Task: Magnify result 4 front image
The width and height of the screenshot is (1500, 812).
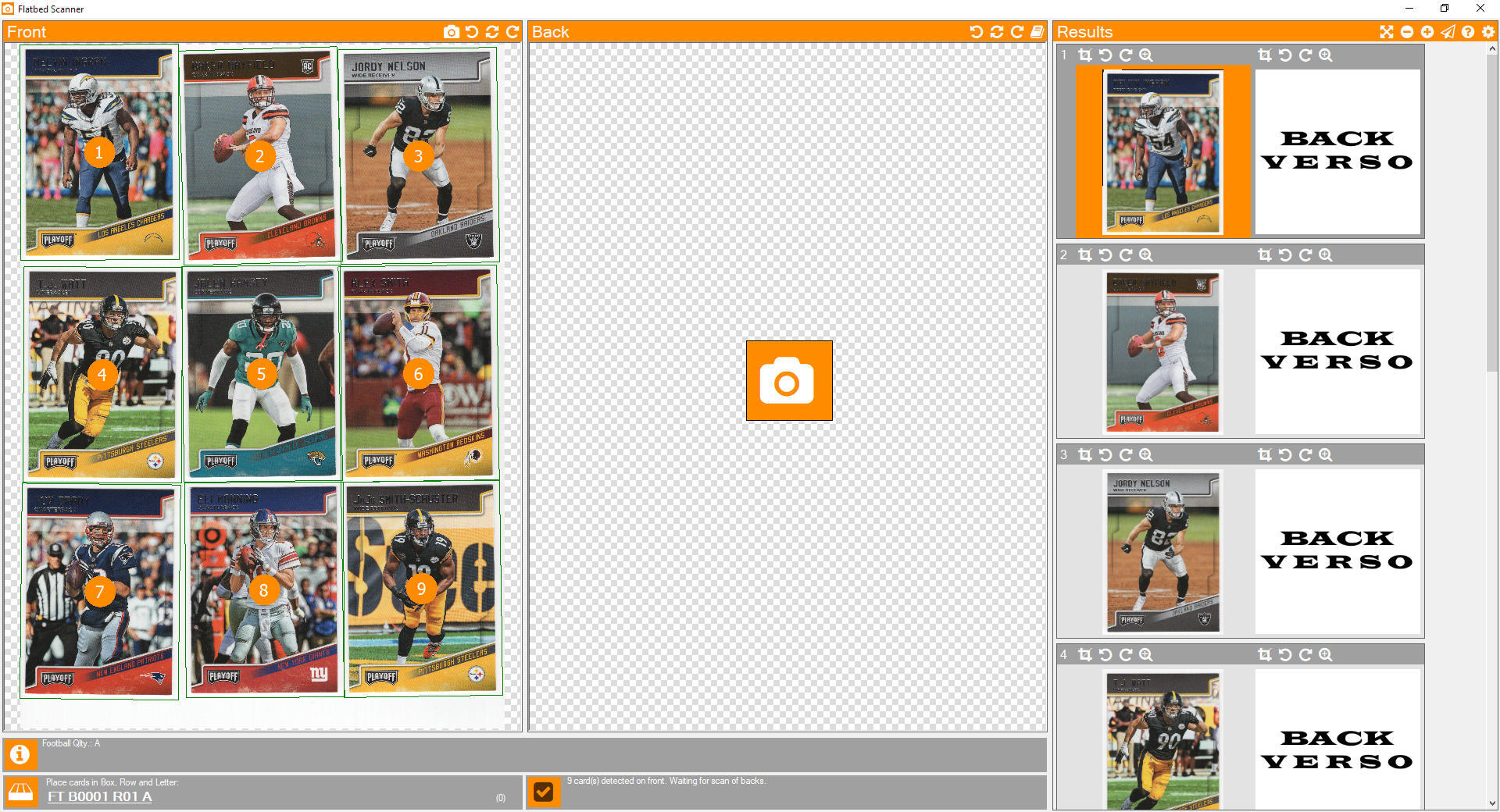Action: point(1146,655)
